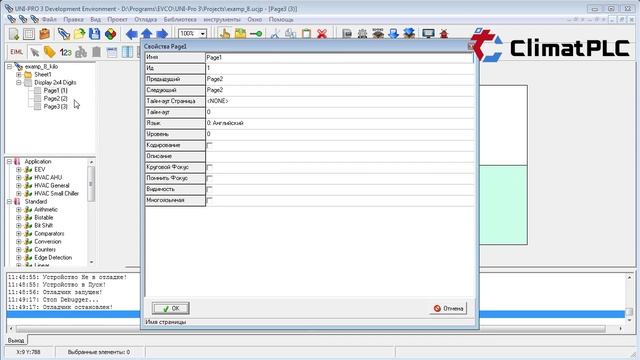Click the Отмена cancel button
This screenshot has width=640, height=360.
point(449,308)
